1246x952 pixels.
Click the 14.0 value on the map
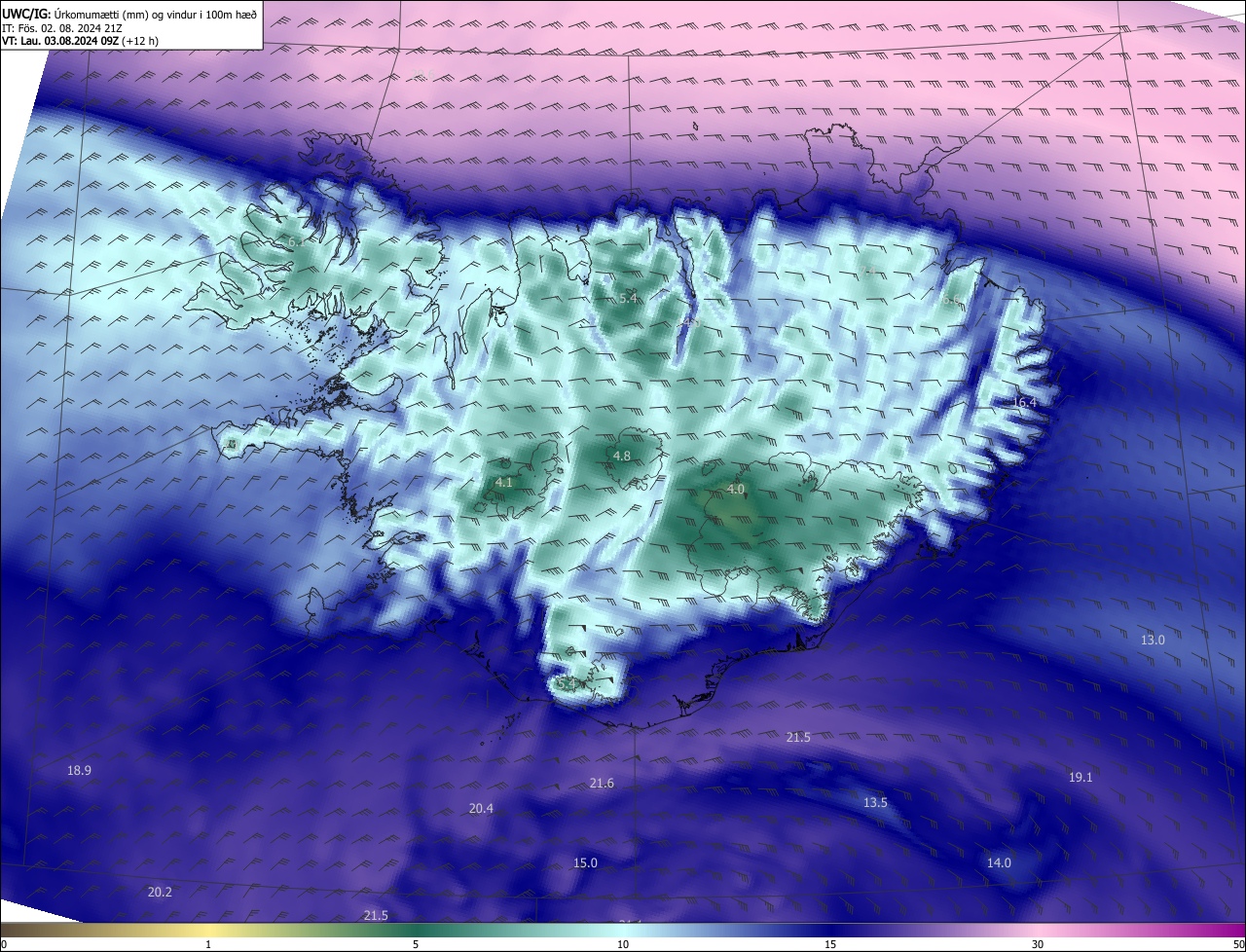tap(999, 863)
